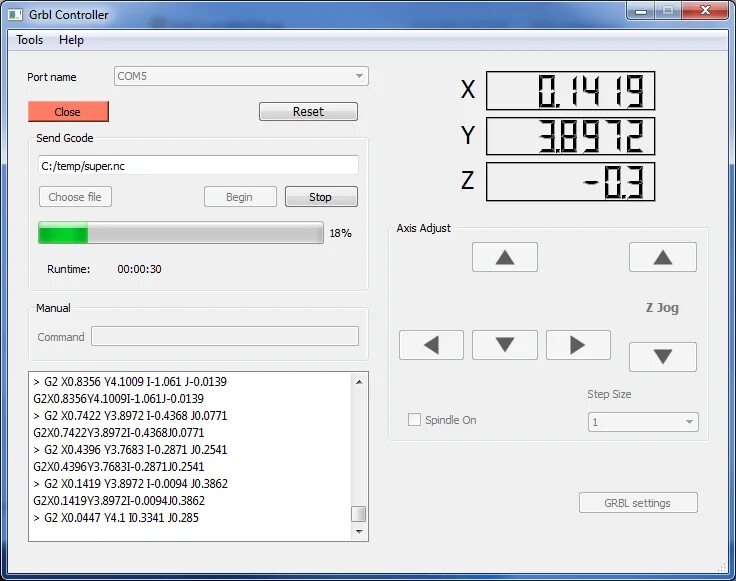
Task: Click the Grbl Controller title bar icon
Action: pos(15,15)
